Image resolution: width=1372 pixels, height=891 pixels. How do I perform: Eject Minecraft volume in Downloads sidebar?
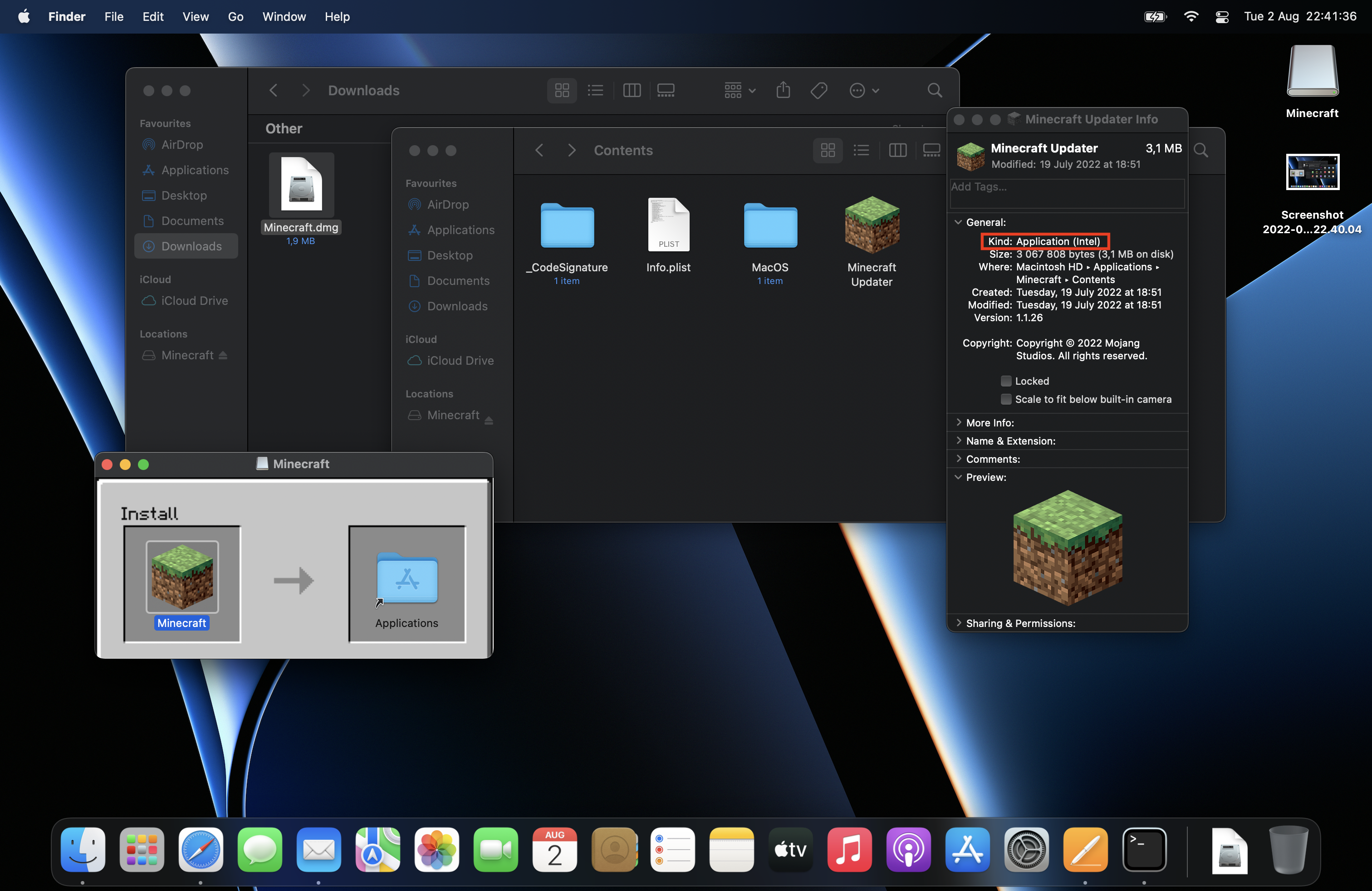(223, 356)
